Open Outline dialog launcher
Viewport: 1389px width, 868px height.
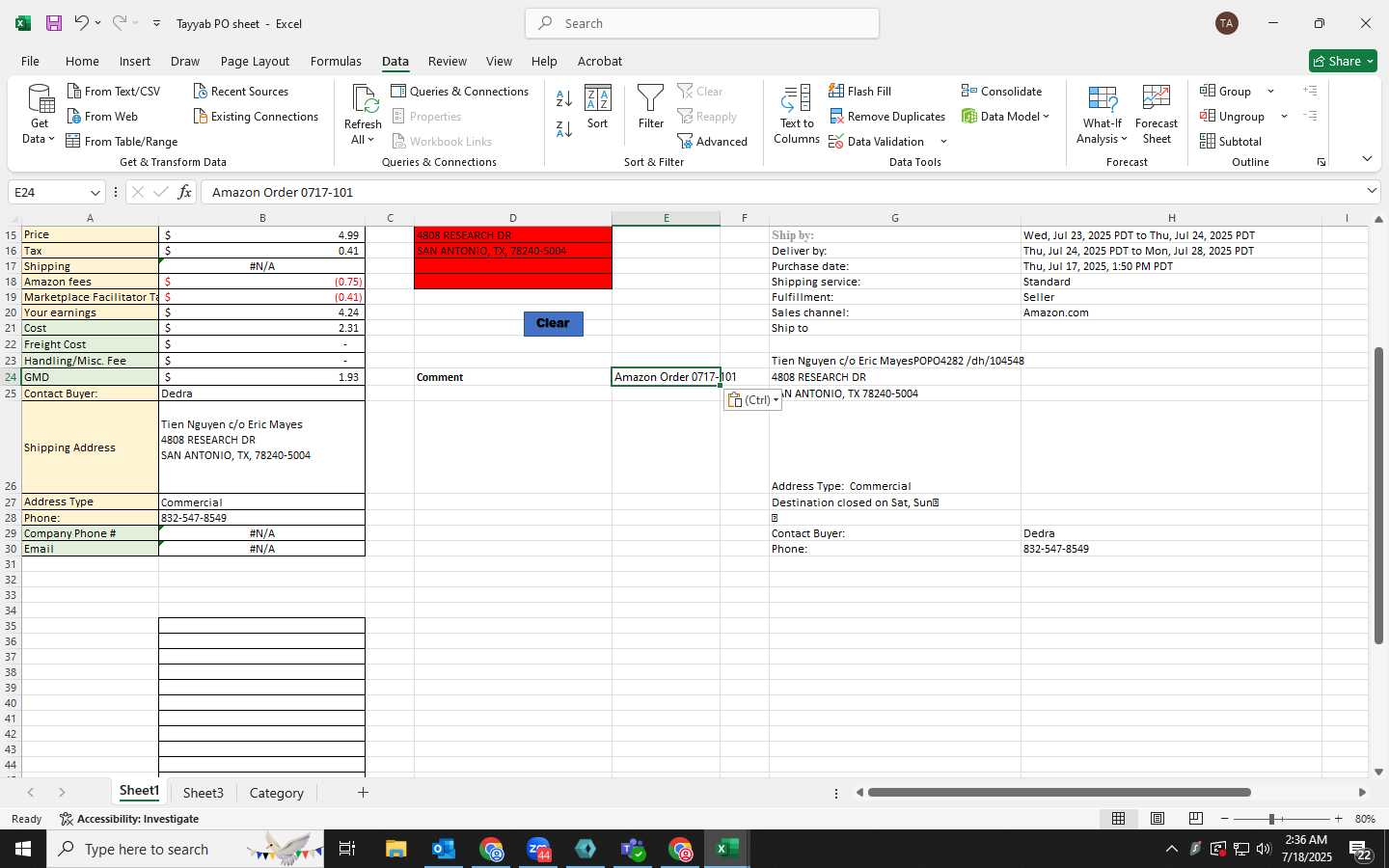(x=1321, y=162)
